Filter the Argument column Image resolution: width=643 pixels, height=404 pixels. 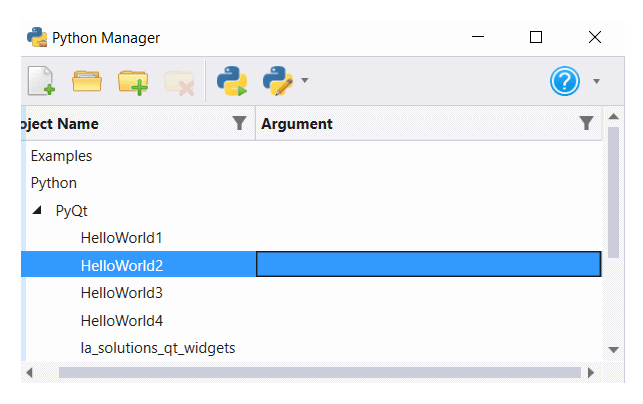586,123
